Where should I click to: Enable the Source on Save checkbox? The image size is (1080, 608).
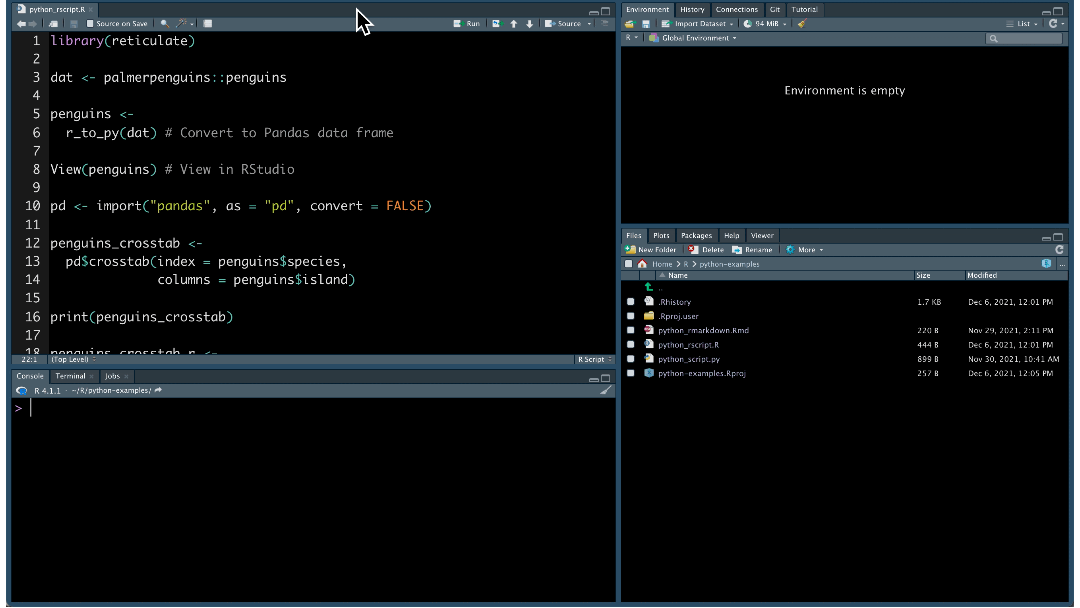click(90, 22)
